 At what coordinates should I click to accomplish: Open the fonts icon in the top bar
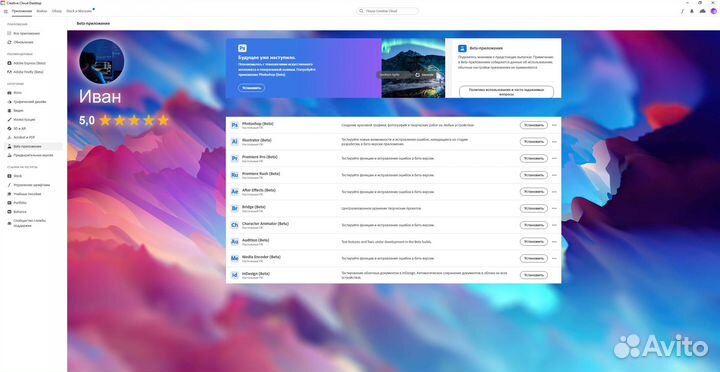[x=682, y=11]
